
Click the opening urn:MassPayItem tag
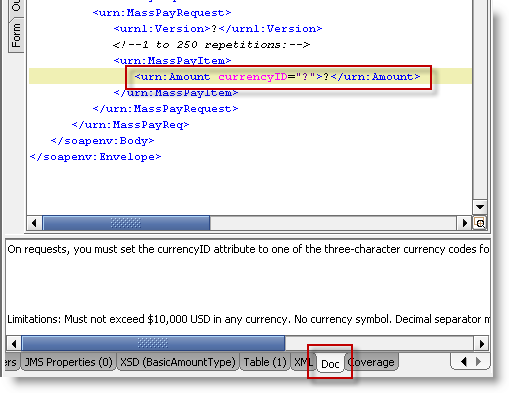pyautogui.click(x=172, y=60)
